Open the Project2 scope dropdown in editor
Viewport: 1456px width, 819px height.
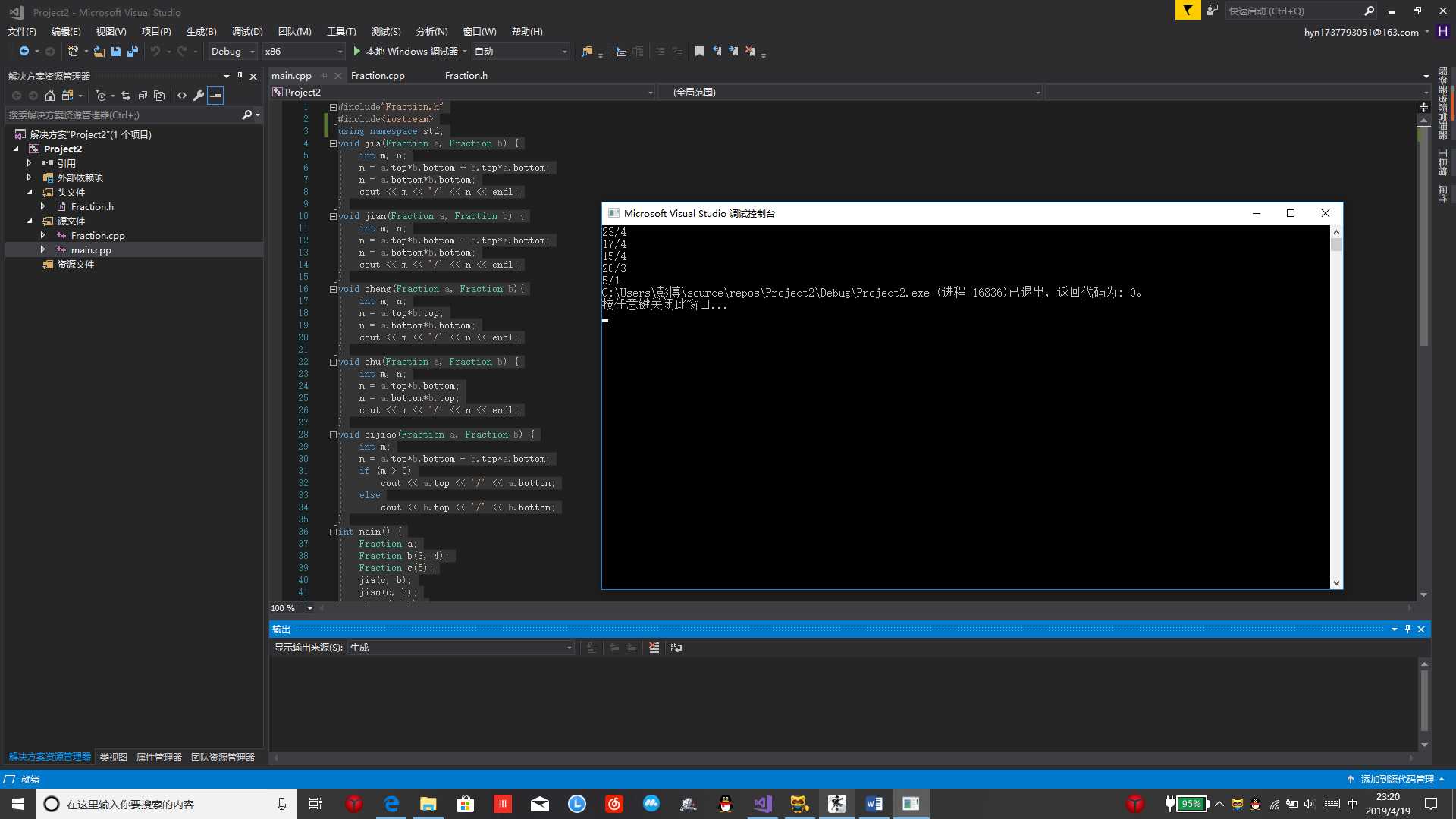click(462, 93)
